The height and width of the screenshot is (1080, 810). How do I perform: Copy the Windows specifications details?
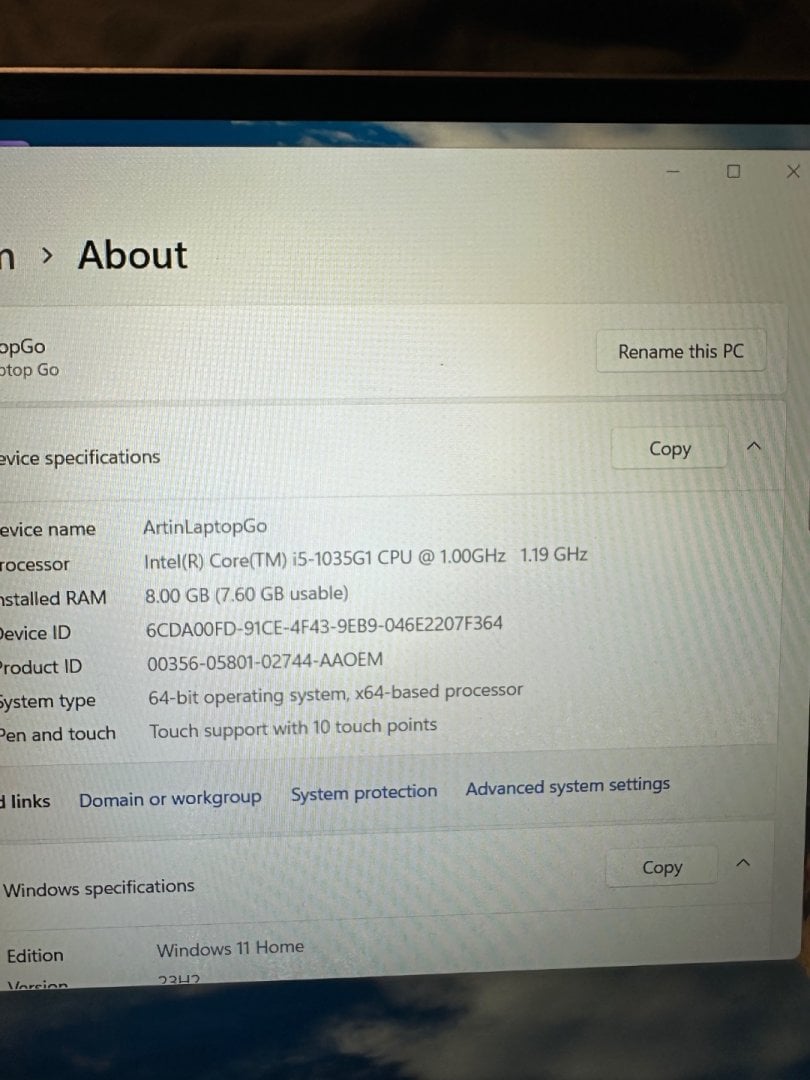coord(662,867)
